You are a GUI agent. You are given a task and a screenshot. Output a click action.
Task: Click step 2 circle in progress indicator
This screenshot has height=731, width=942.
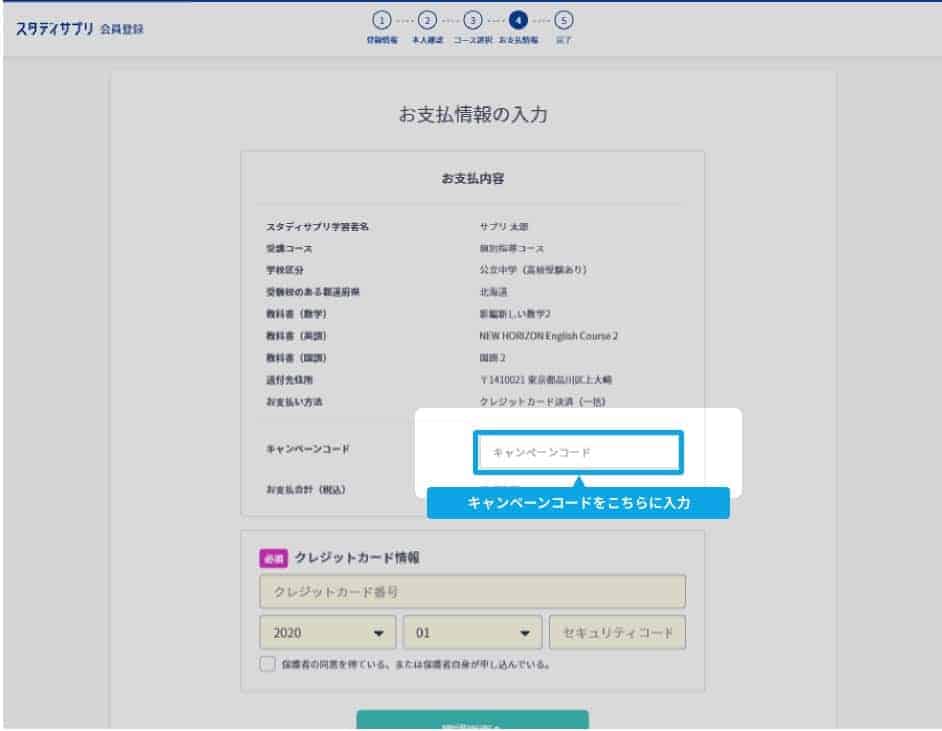427,19
